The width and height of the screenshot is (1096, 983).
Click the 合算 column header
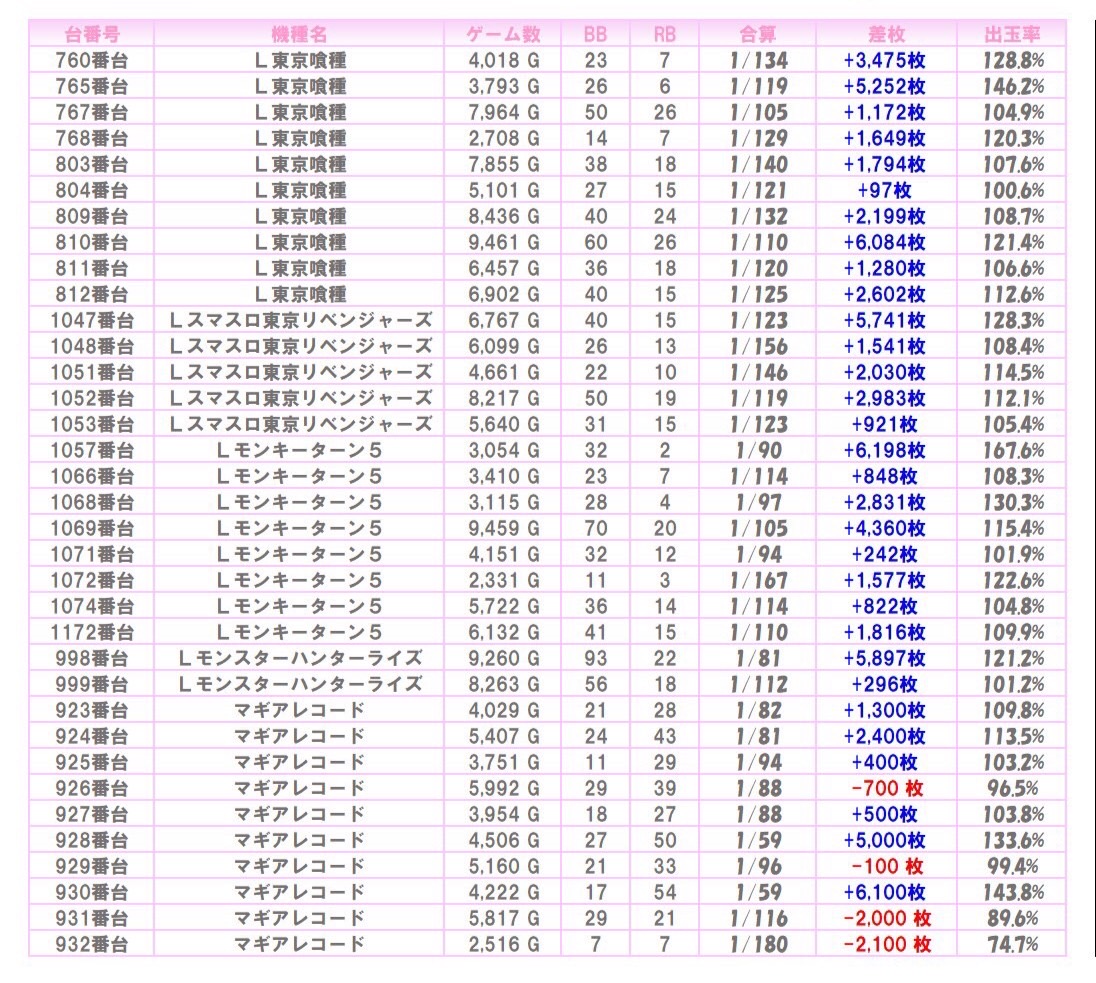point(758,34)
